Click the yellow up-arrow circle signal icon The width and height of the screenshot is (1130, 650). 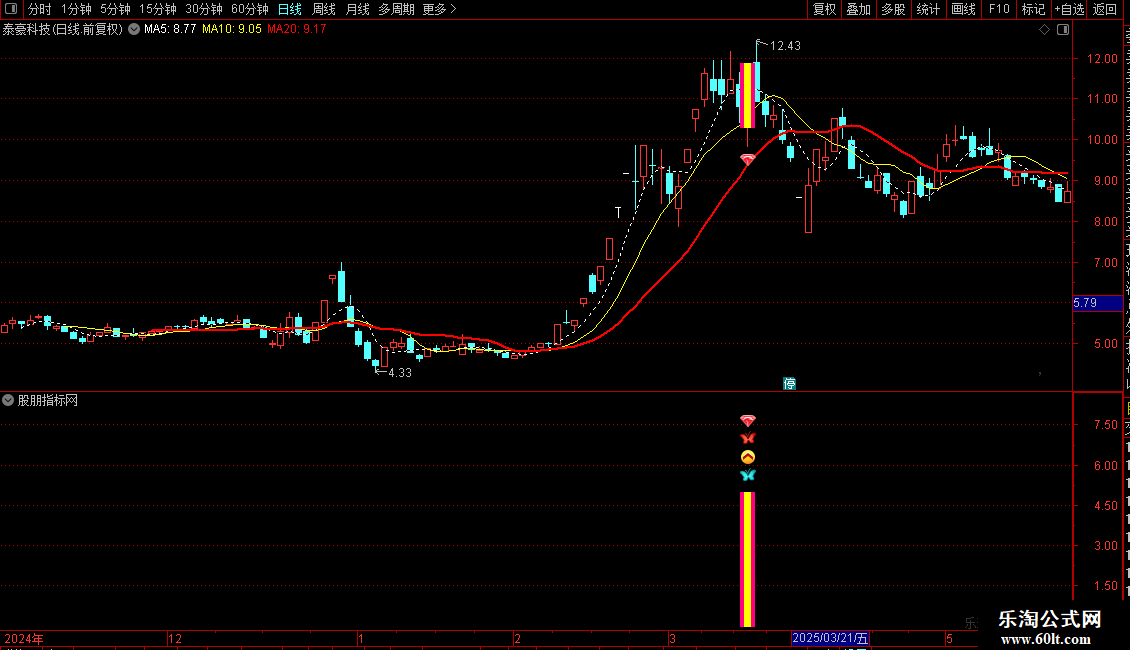coord(747,457)
